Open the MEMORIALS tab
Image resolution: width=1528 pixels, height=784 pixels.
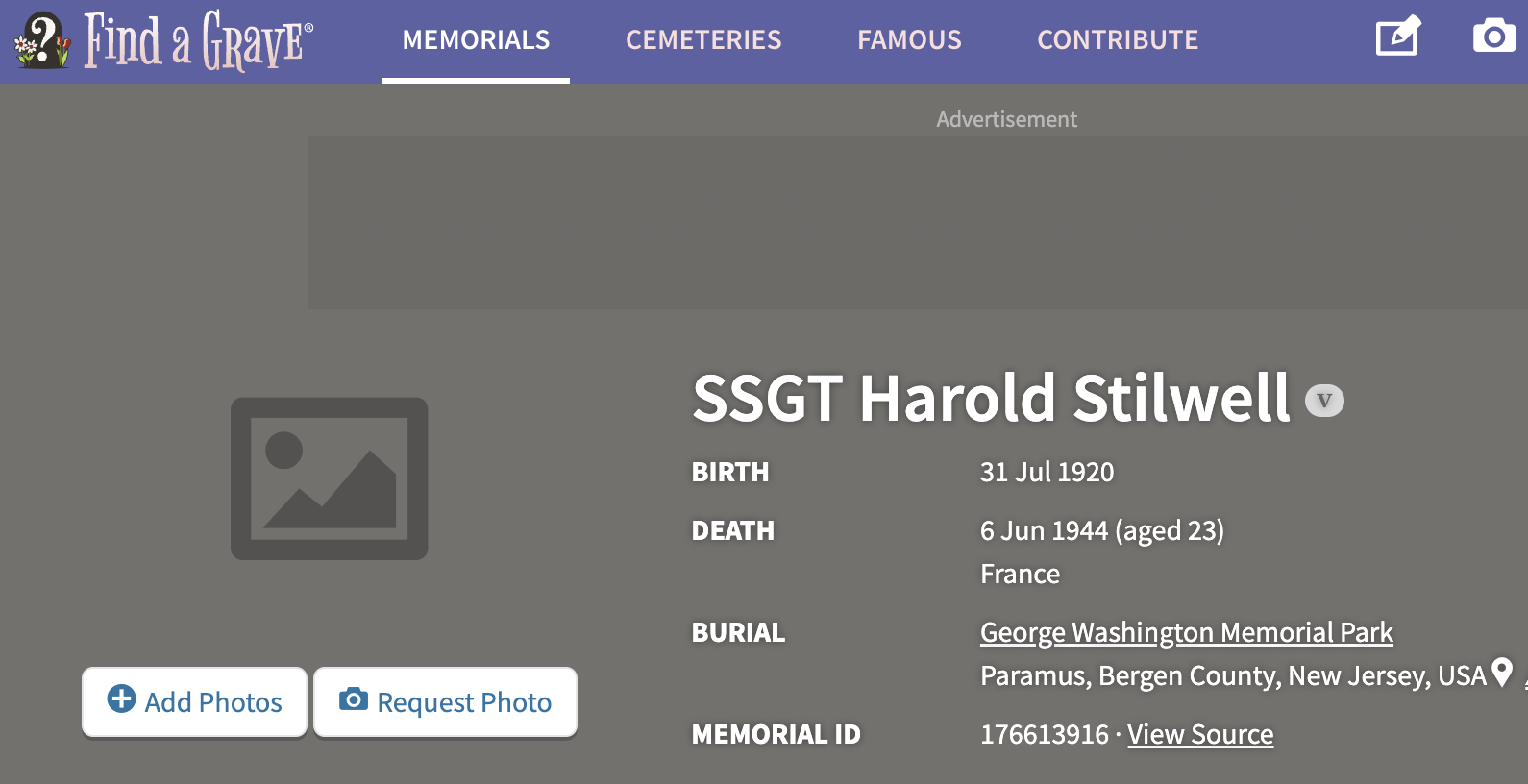476,40
